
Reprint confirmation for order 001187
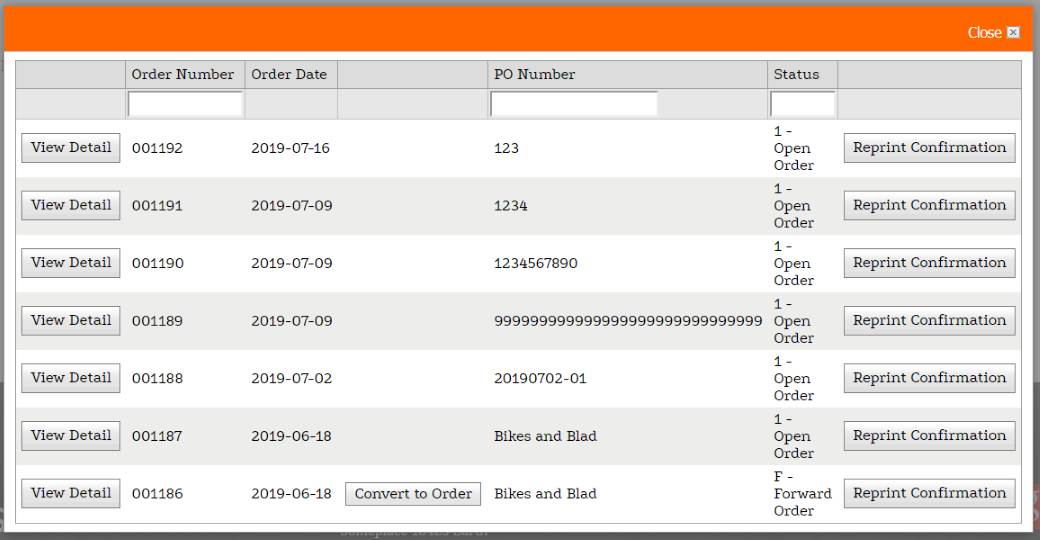click(x=929, y=436)
